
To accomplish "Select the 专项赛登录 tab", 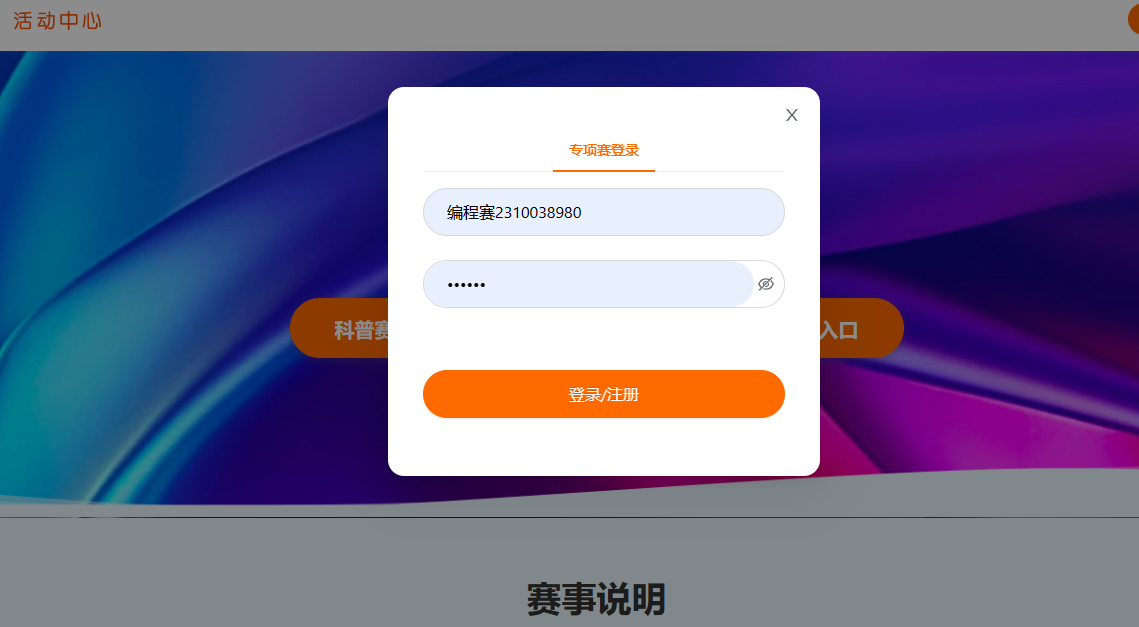I will (604, 150).
